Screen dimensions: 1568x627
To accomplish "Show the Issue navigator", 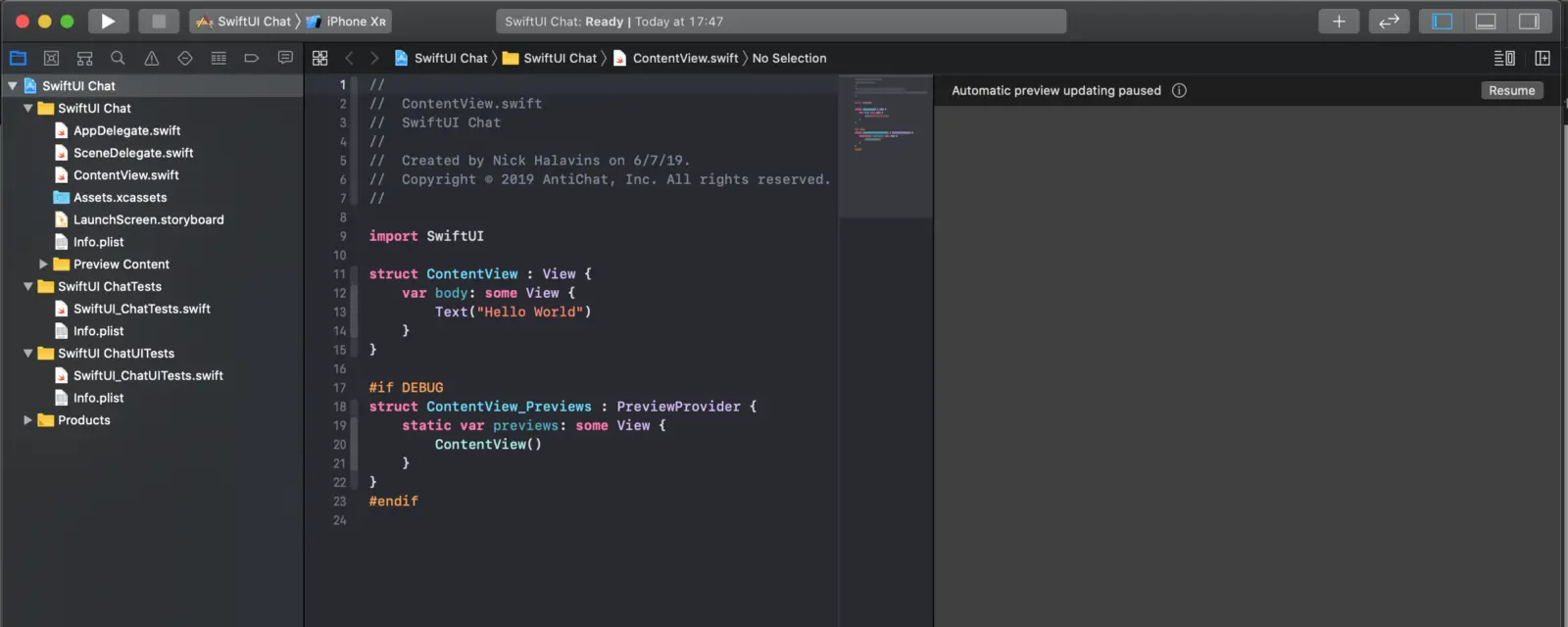I will 152,58.
